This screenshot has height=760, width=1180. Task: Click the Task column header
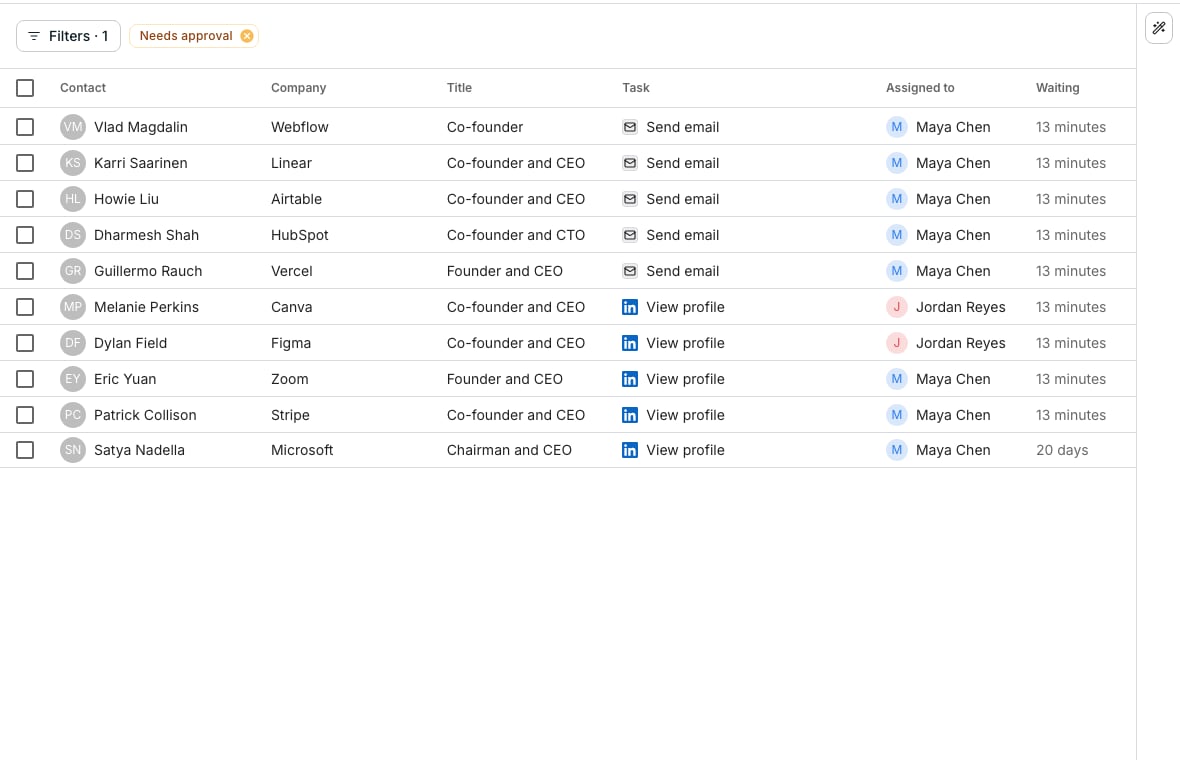pos(636,88)
